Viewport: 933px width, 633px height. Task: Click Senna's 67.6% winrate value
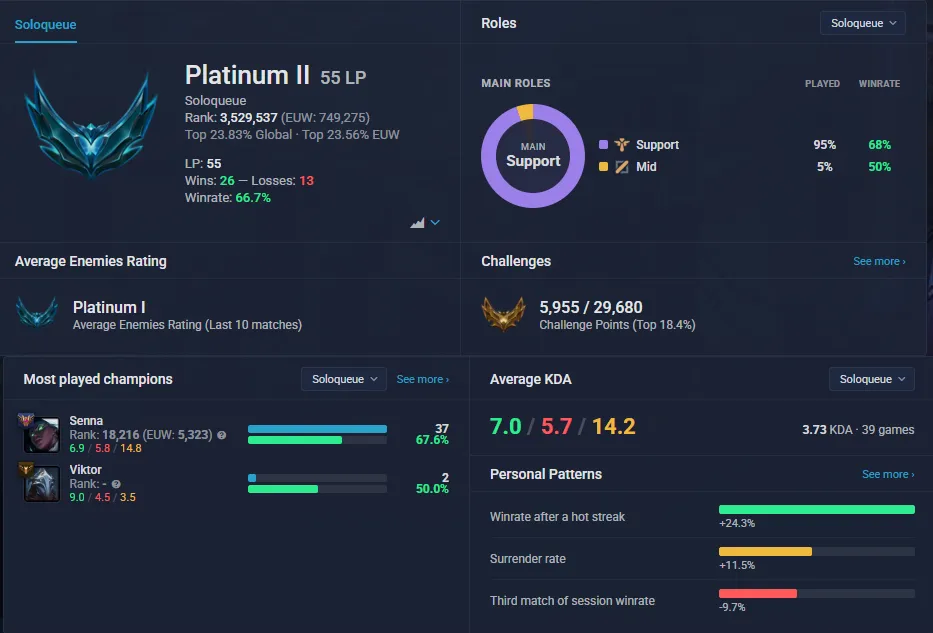coord(432,440)
